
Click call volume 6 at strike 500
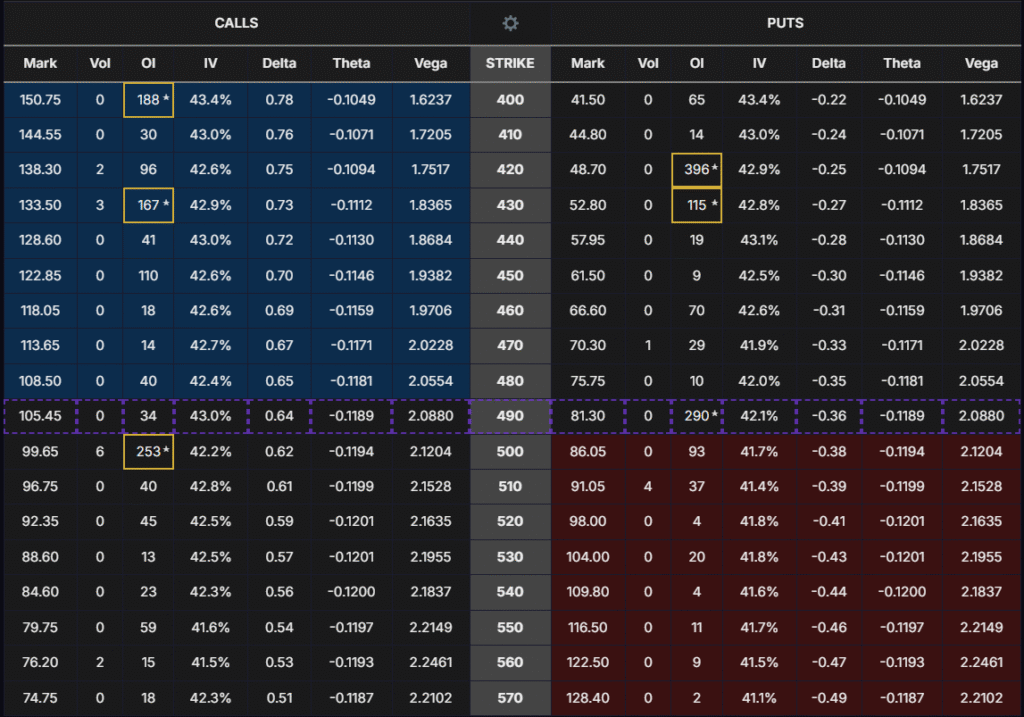(x=100, y=451)
